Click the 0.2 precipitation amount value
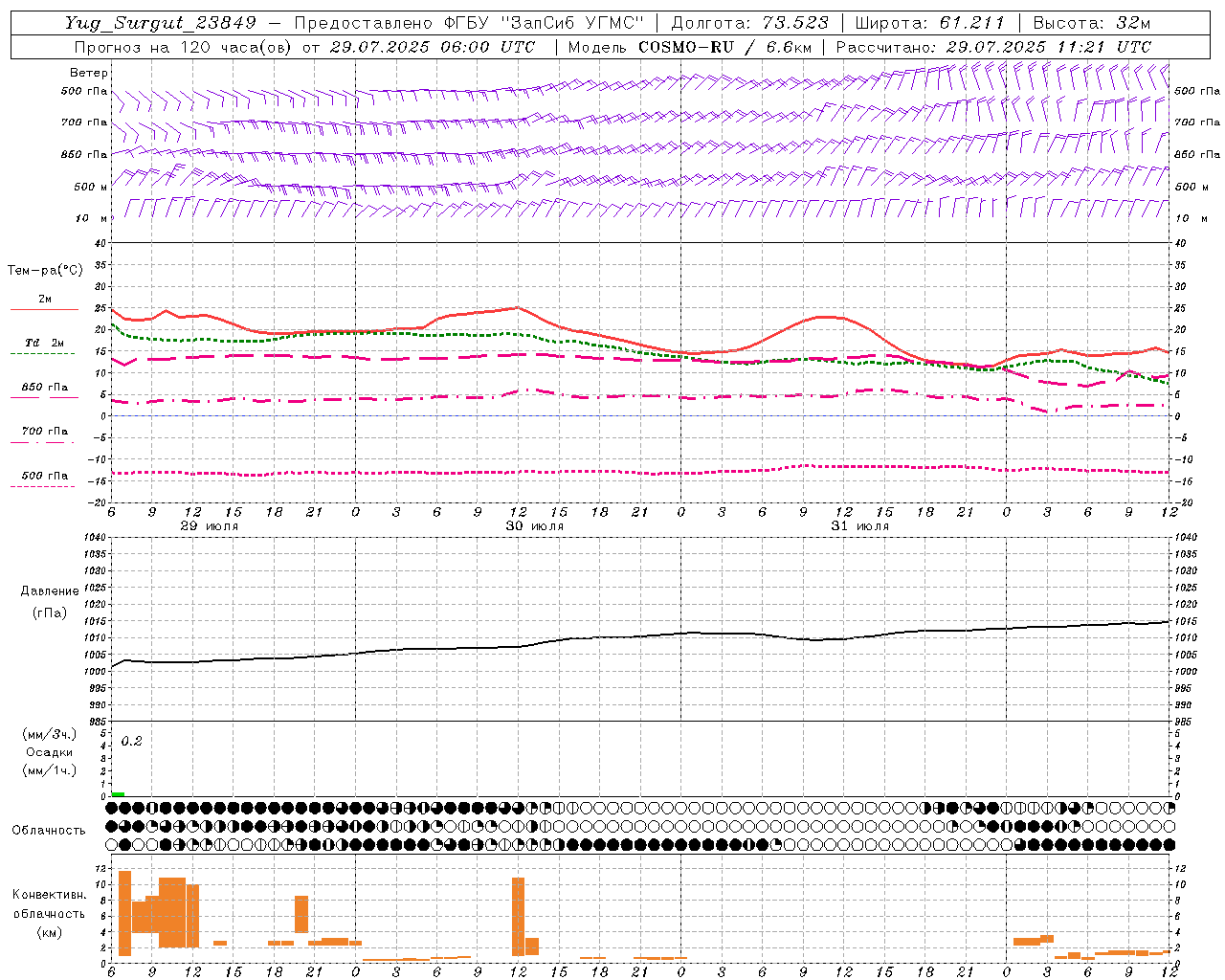 131,742
